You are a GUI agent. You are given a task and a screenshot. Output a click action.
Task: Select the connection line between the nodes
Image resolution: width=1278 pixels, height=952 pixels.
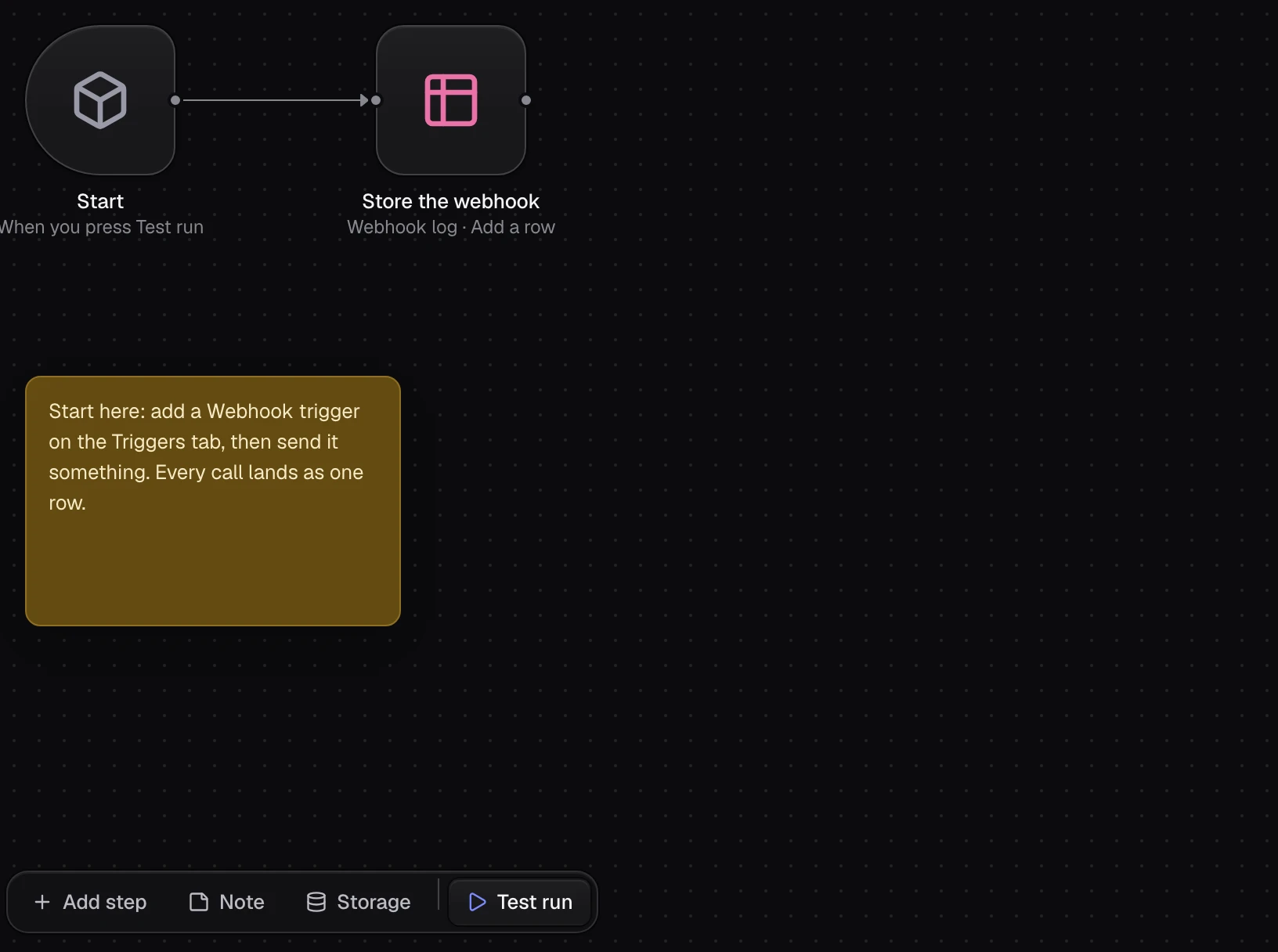[x=274, y=100]
